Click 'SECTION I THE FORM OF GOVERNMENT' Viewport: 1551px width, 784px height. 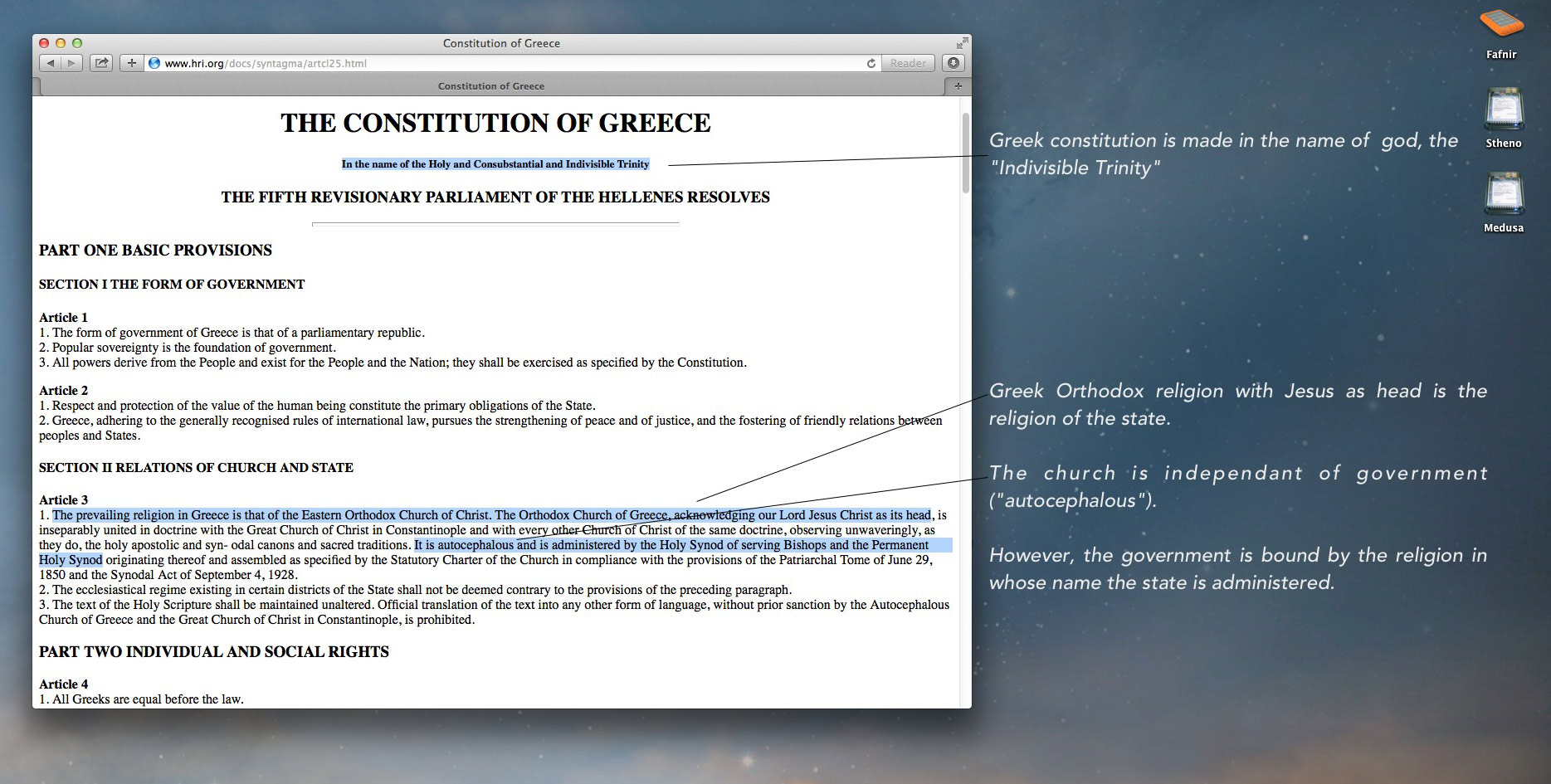coord(172,285)
